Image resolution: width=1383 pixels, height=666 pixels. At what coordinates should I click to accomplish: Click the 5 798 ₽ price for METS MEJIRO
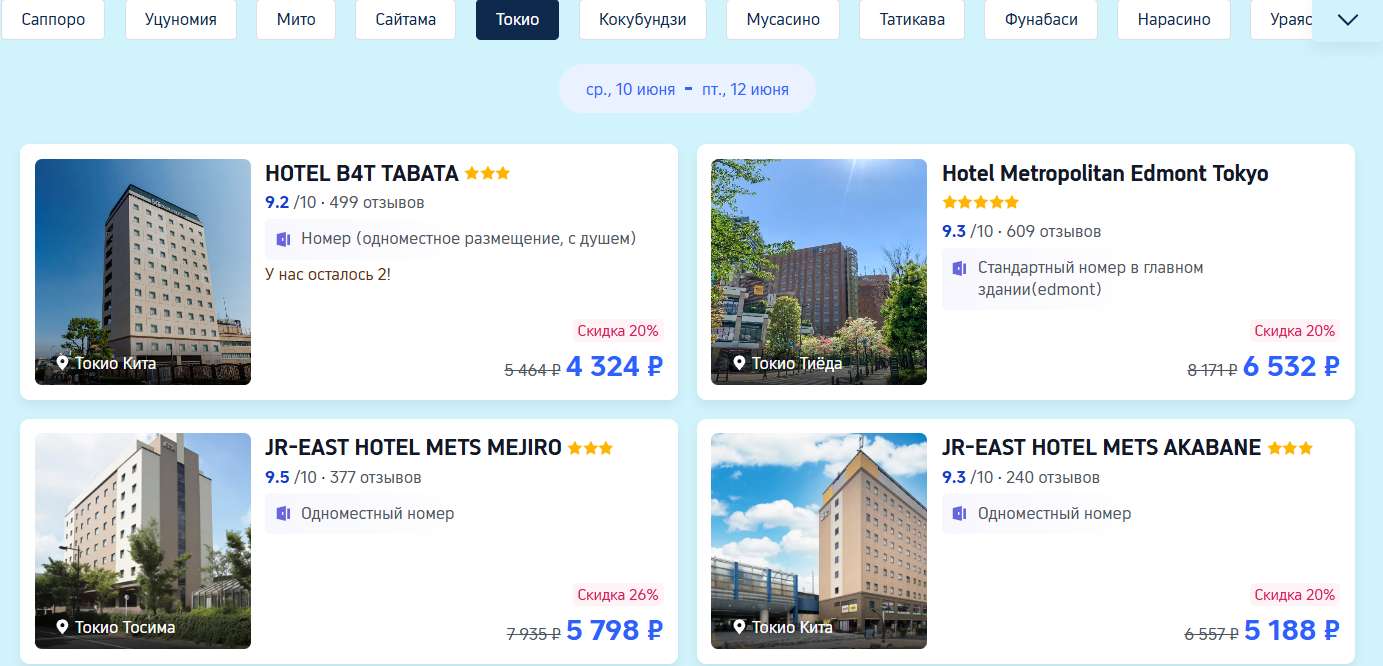pos(614,630)
